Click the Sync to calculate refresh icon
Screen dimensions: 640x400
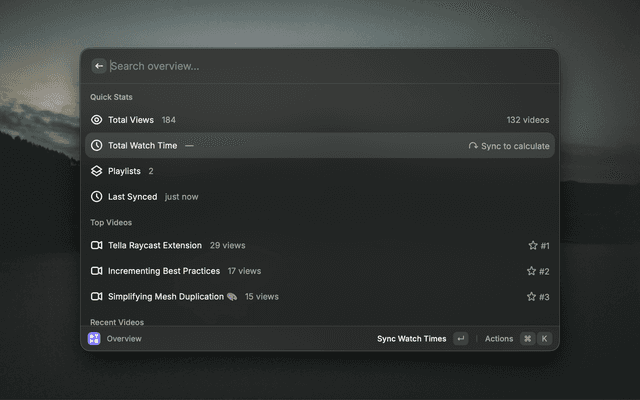pyautogui.click(x=473, y=146)
